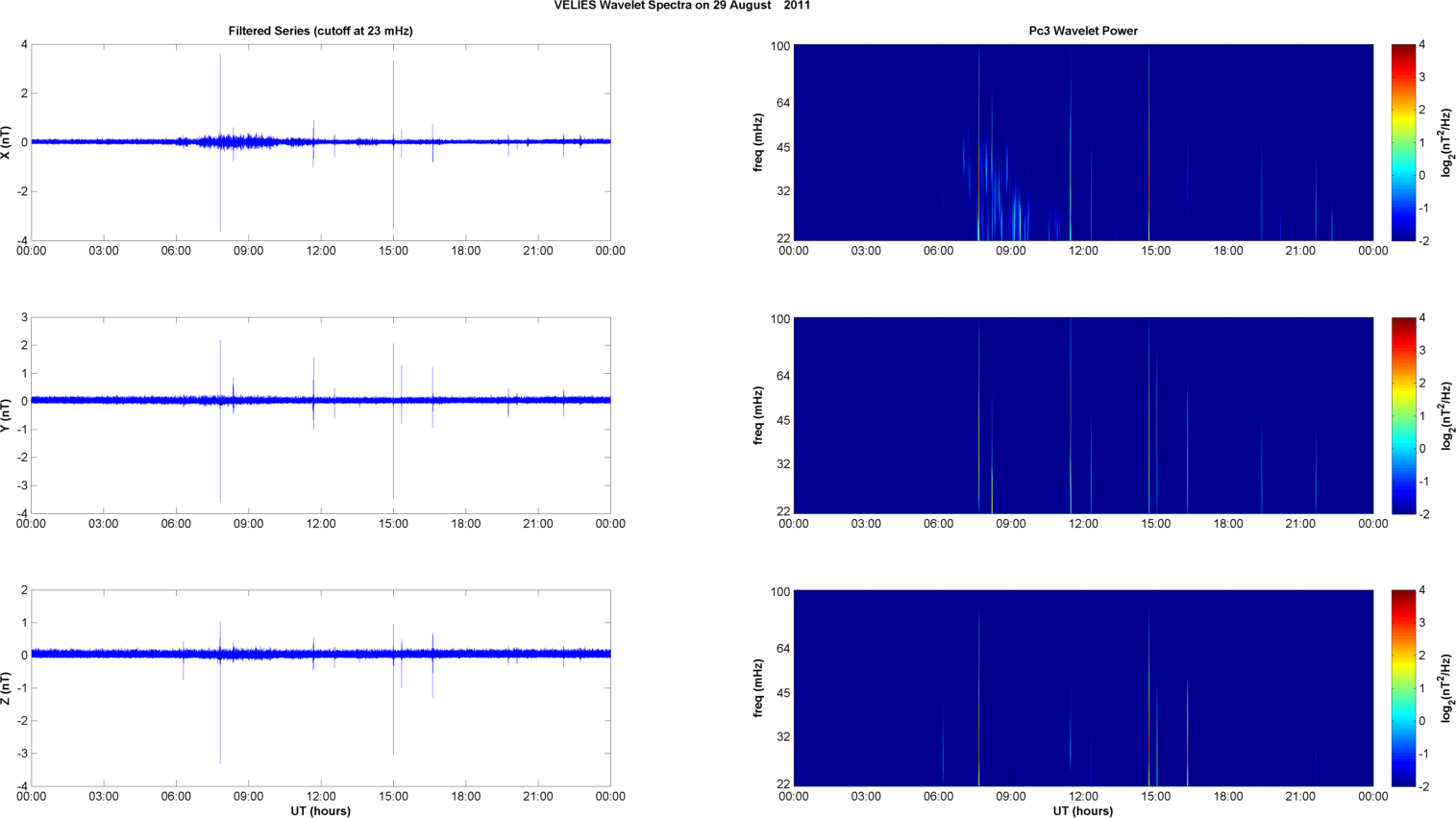1456x818 pixels.
Task: Click the colorbar beside the Y wavelet spectrogram
Action: [x=1403, y=415]
